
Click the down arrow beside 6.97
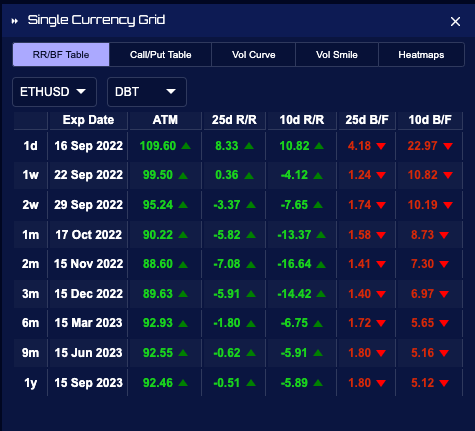[x=444, y=294]
